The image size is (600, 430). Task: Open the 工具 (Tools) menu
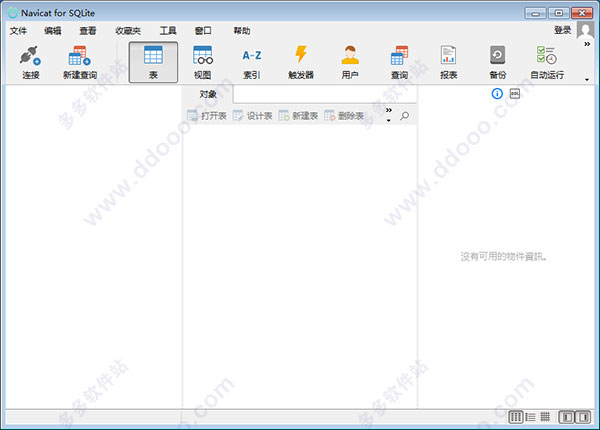pyautogui.click(x=168, y=31)
